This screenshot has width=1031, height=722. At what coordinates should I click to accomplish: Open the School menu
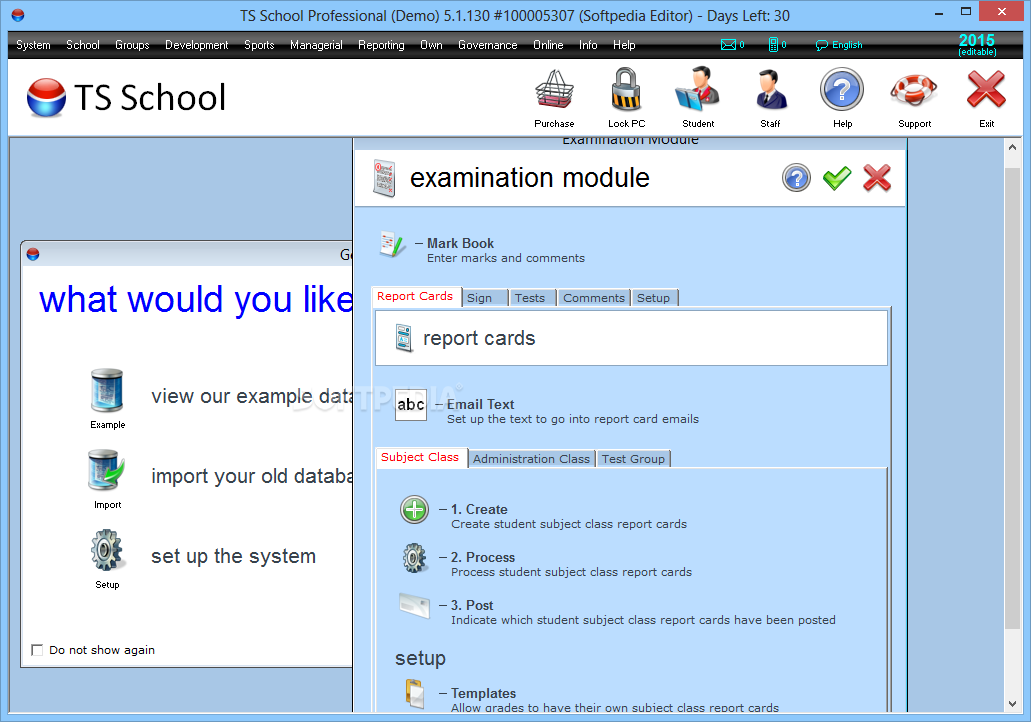[x=83, y=45]
